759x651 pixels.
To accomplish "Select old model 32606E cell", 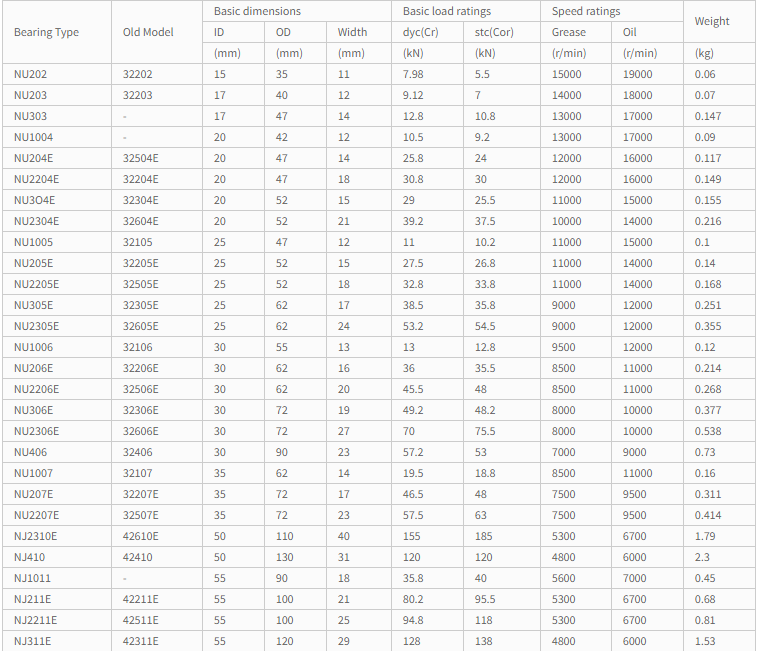I will (140, 431).
